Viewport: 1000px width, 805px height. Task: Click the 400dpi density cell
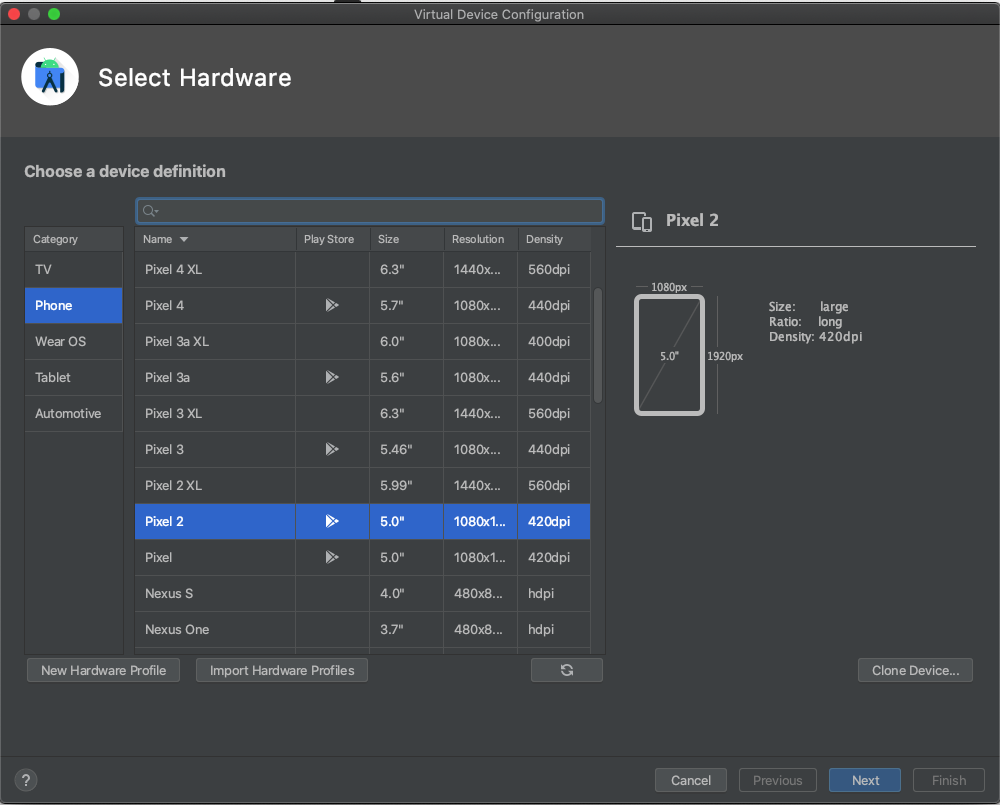click(554, 342)
